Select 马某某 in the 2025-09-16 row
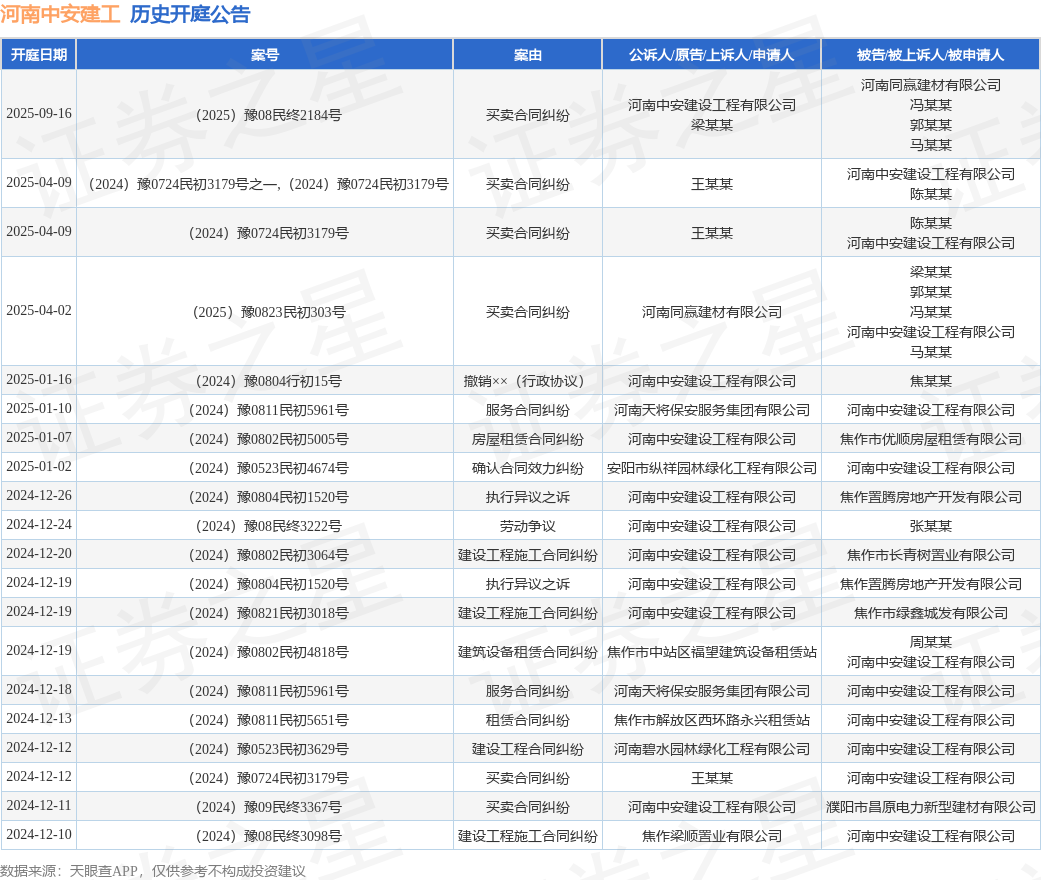1041x880 pixels. tap(931, 145)
